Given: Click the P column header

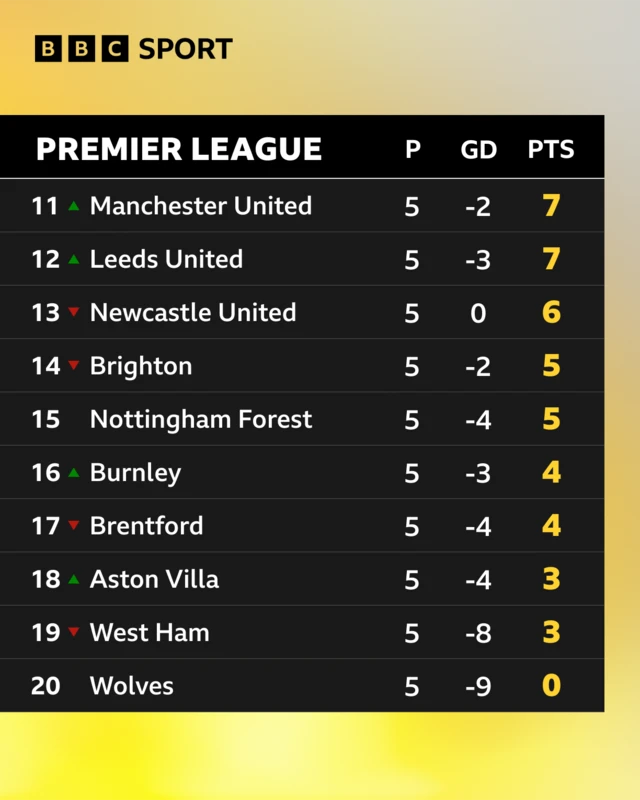Looking at the screenshot, I should pyautogui.click(x=412, y=150).
